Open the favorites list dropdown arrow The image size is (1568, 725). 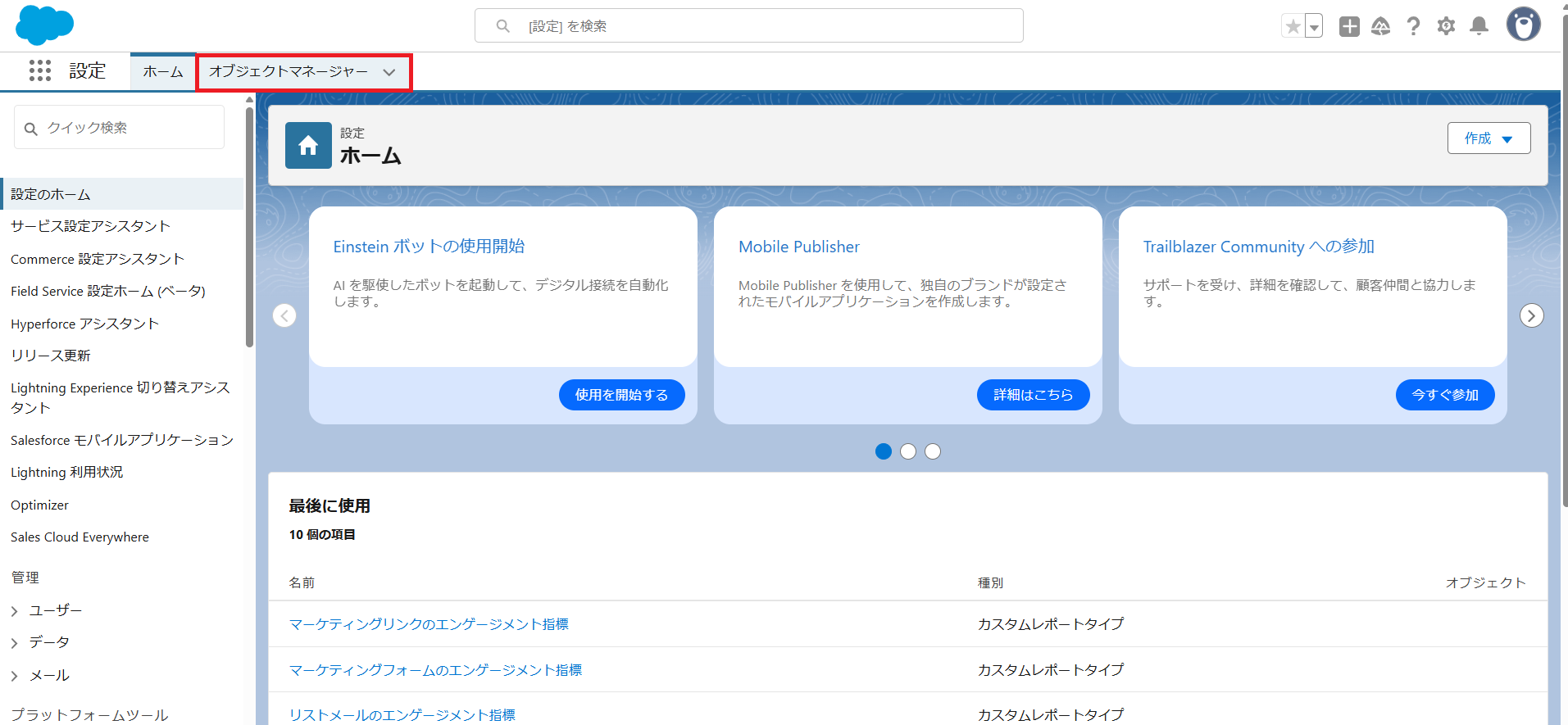(1314, 26)
